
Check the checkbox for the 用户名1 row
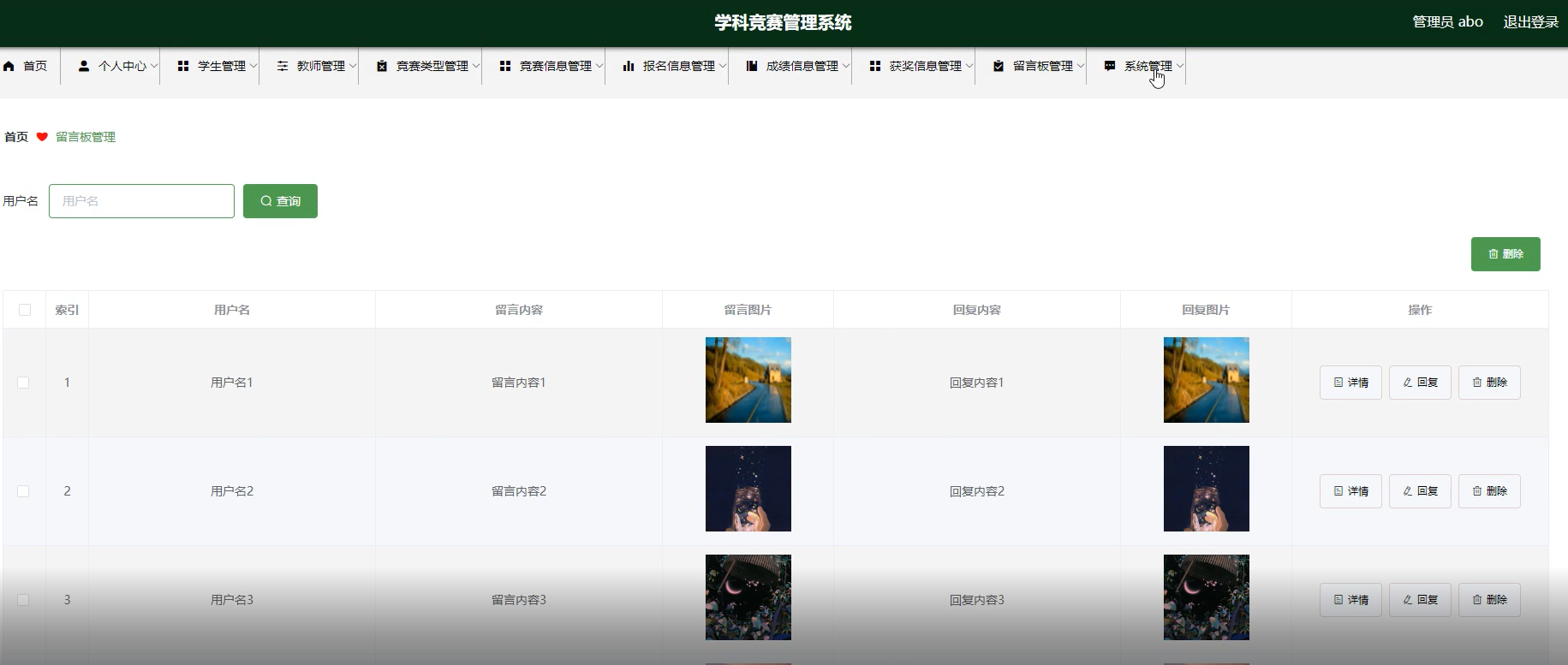pyautogui.click(x=23, y=383)
